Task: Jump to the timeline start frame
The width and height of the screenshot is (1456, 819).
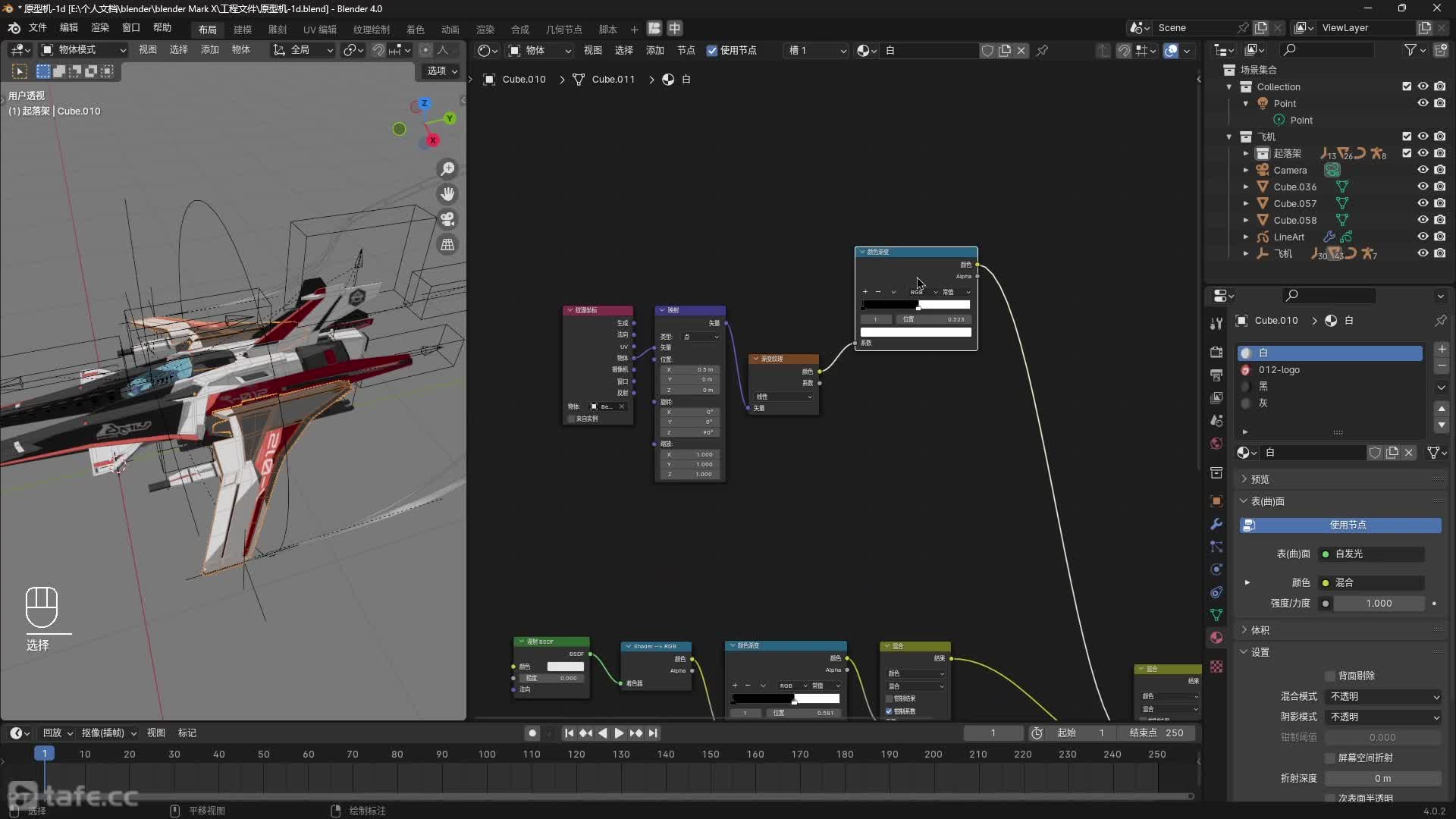Action: pyautogui.click(x=569, y=733)
